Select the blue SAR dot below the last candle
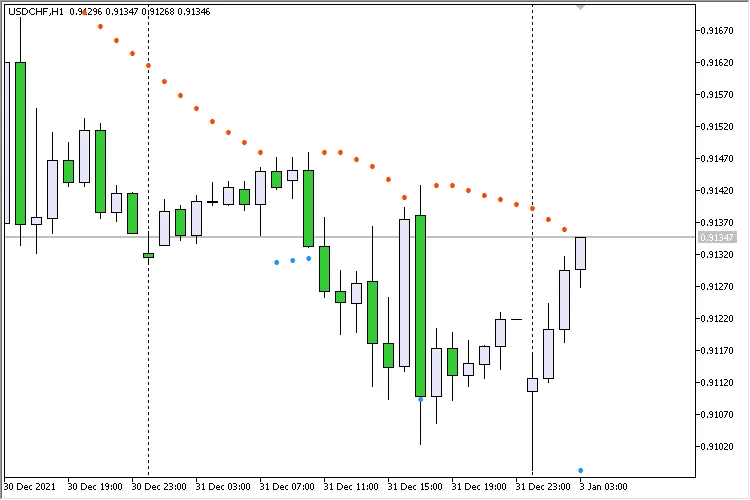 point(580,470)
